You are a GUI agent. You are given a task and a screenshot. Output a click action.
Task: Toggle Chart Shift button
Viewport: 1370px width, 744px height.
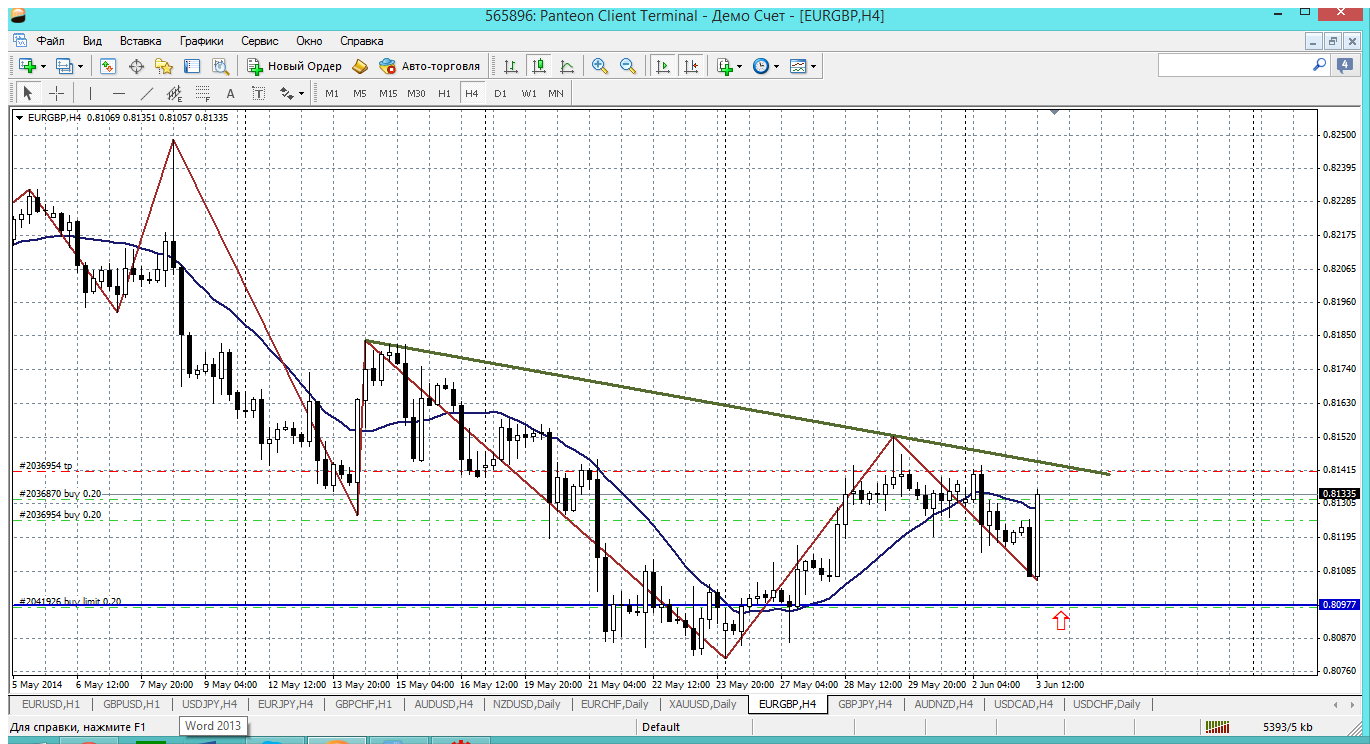(x=691, y=66)
